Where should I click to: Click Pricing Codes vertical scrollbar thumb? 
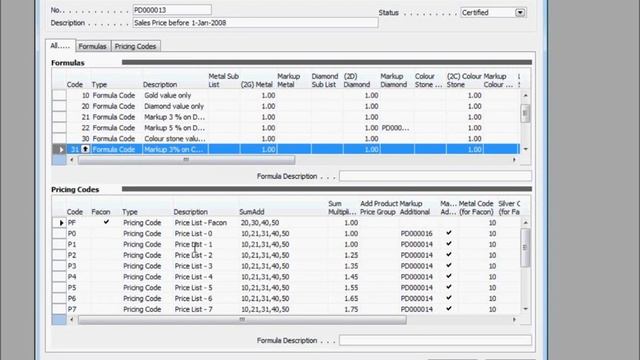[525, 247]
